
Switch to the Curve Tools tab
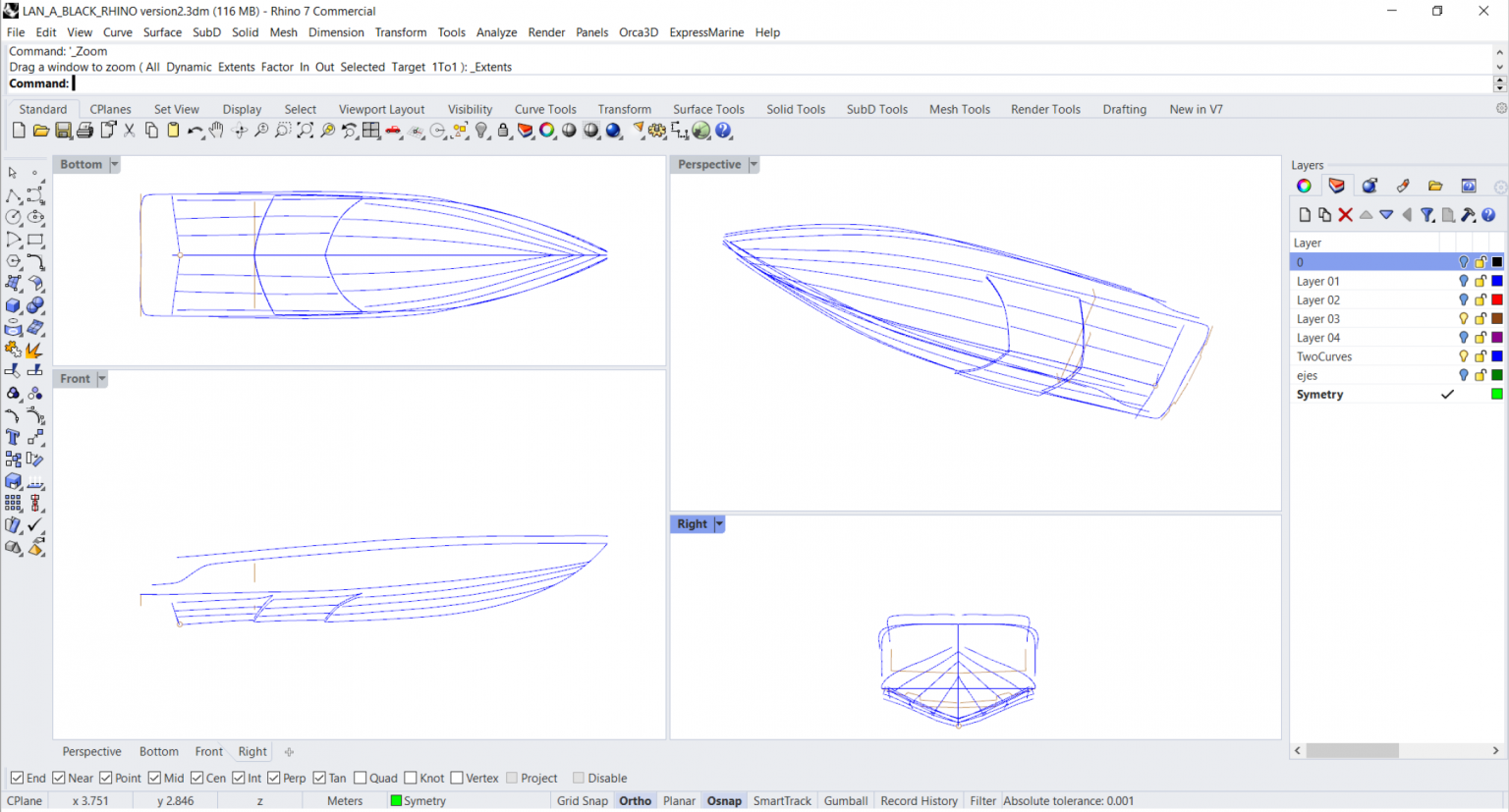point(545,109)
